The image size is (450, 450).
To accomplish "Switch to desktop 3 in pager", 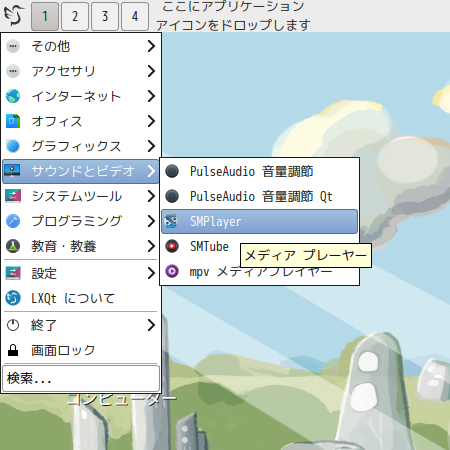I will (105, 16).
